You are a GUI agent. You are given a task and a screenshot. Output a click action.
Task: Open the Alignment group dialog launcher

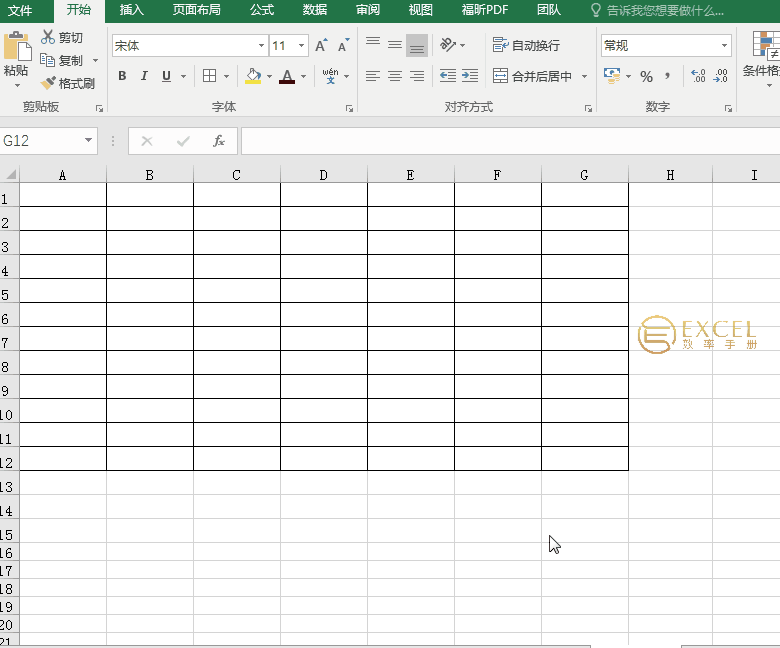588,108
